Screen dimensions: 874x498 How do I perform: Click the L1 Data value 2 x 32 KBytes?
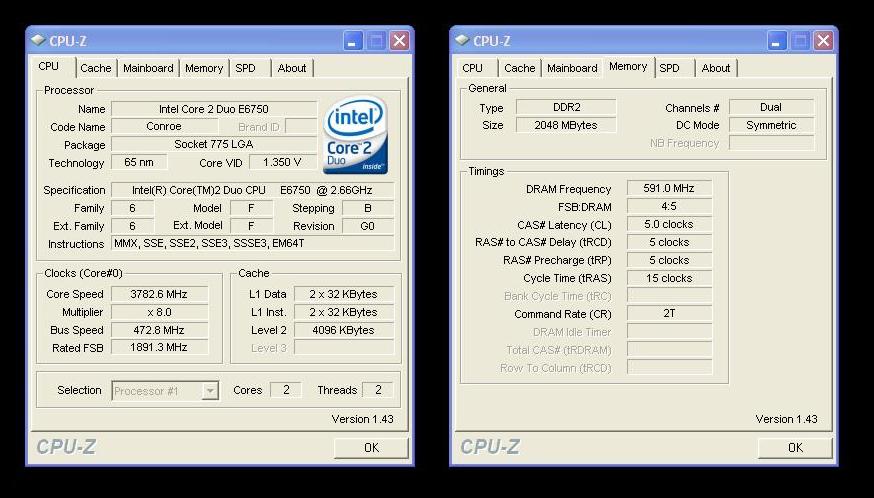click(x=344, y=294)
